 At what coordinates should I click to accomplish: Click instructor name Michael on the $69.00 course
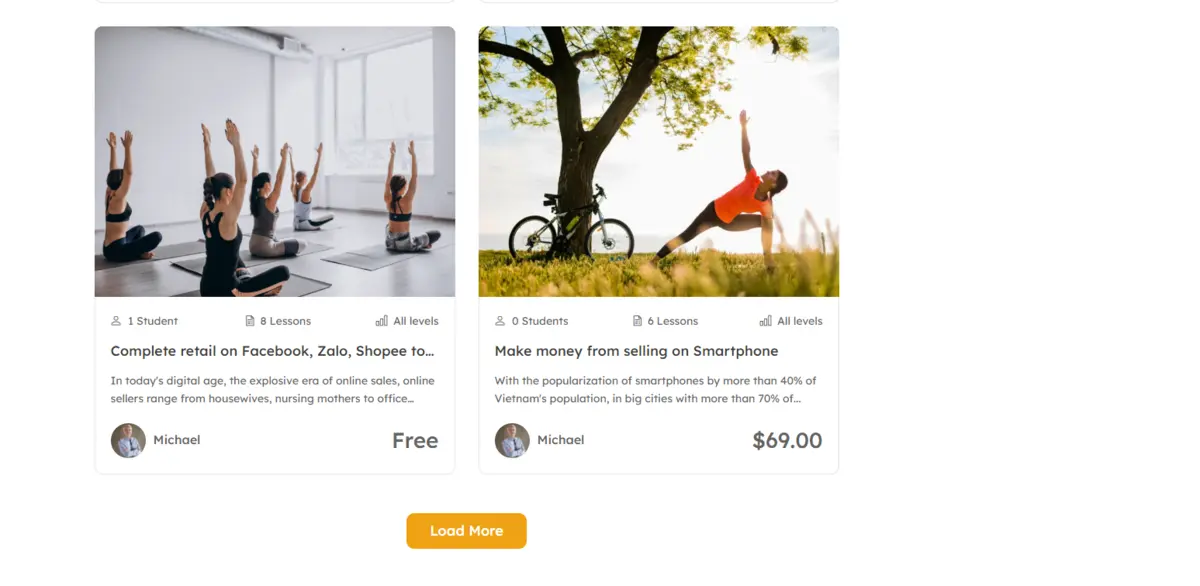561,440
